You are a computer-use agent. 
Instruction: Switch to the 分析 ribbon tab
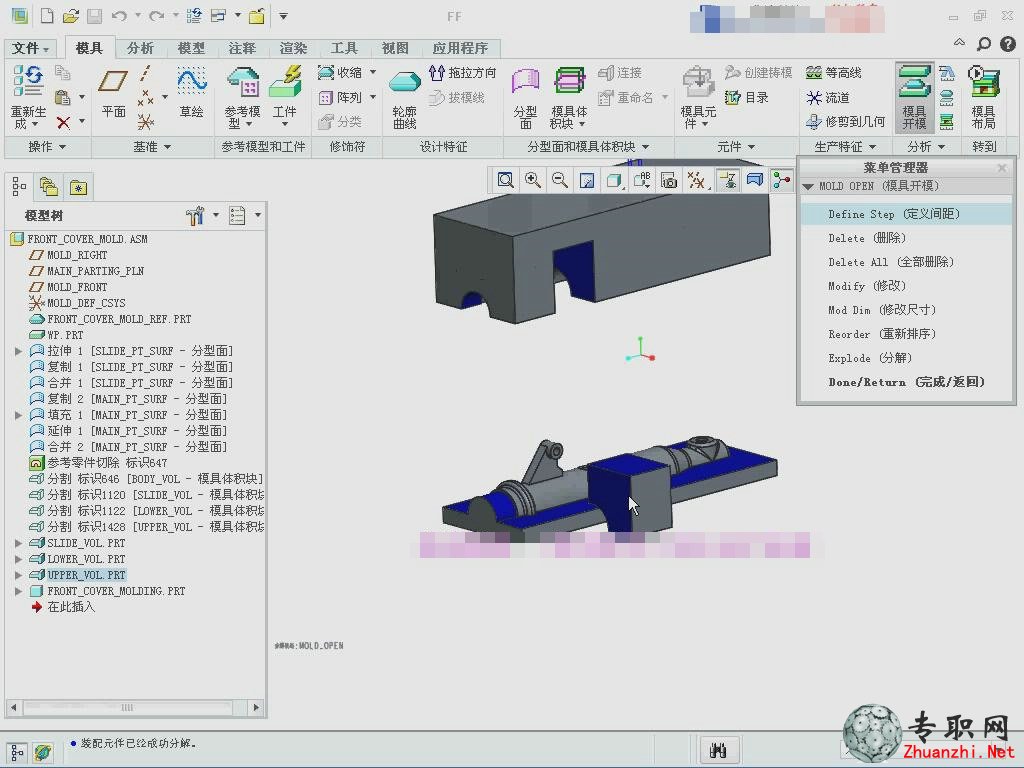coord(140,48)
